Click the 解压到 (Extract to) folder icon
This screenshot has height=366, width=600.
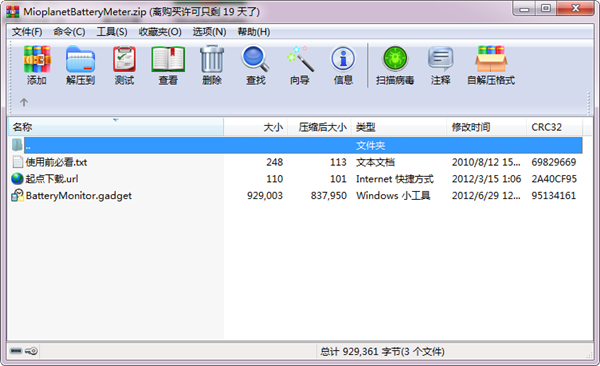click(80, 59)
